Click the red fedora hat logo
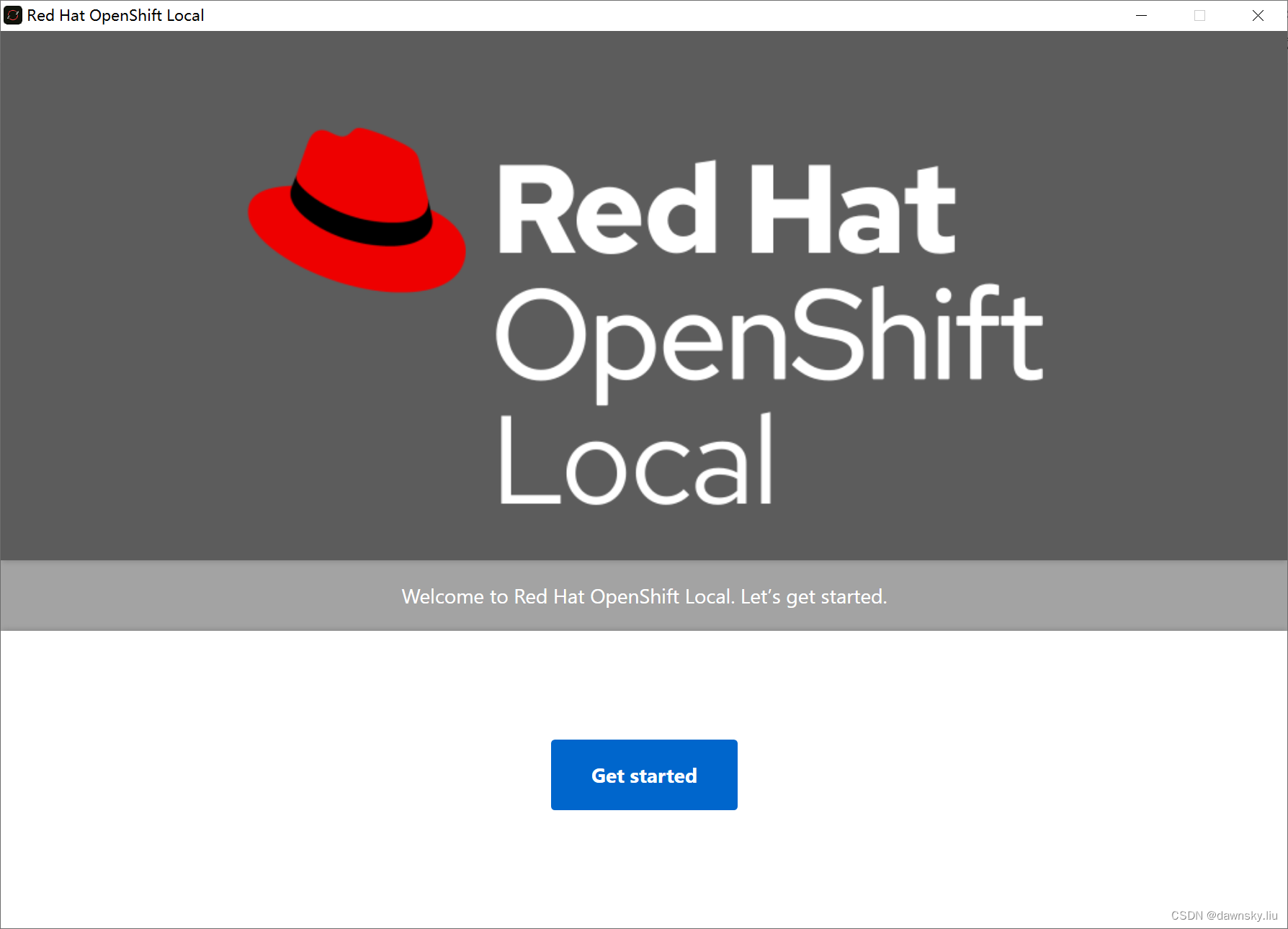 [357, 210]
